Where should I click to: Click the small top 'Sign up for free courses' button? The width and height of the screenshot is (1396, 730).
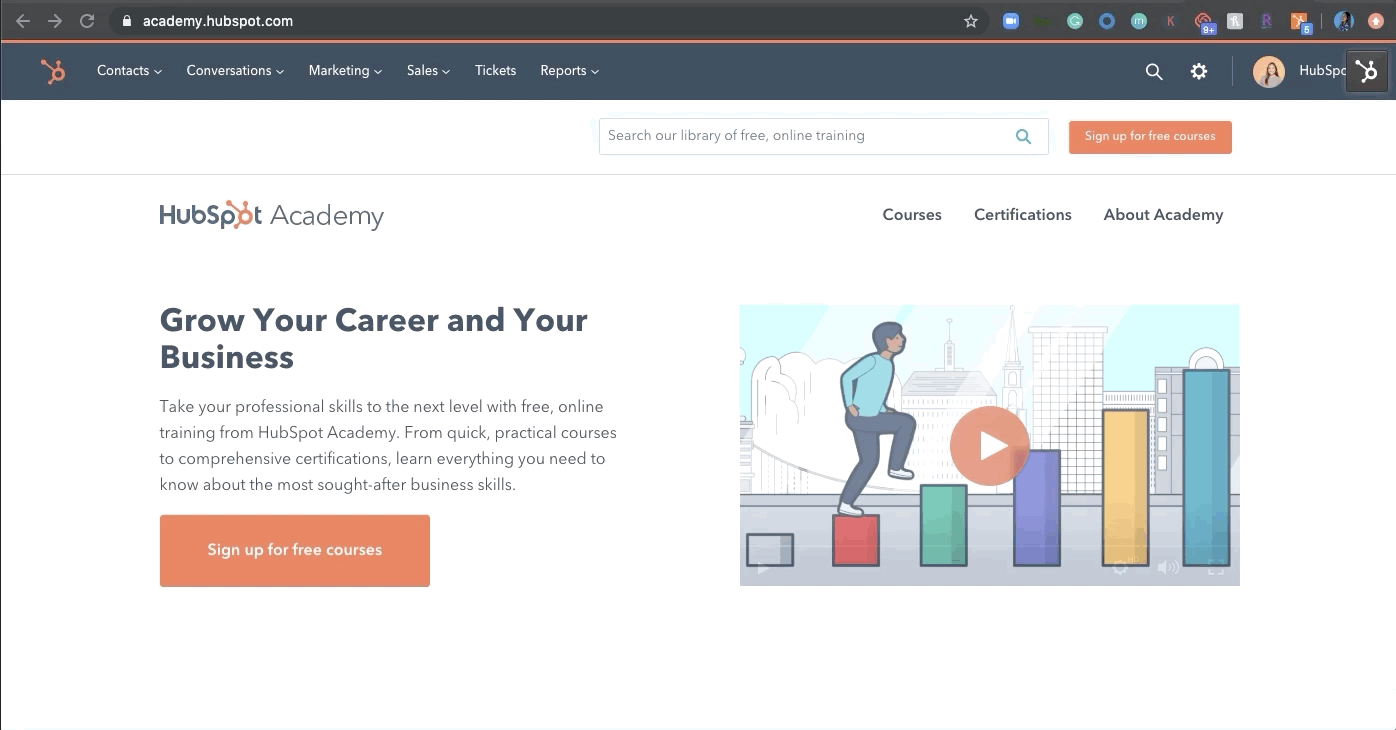1150,137
